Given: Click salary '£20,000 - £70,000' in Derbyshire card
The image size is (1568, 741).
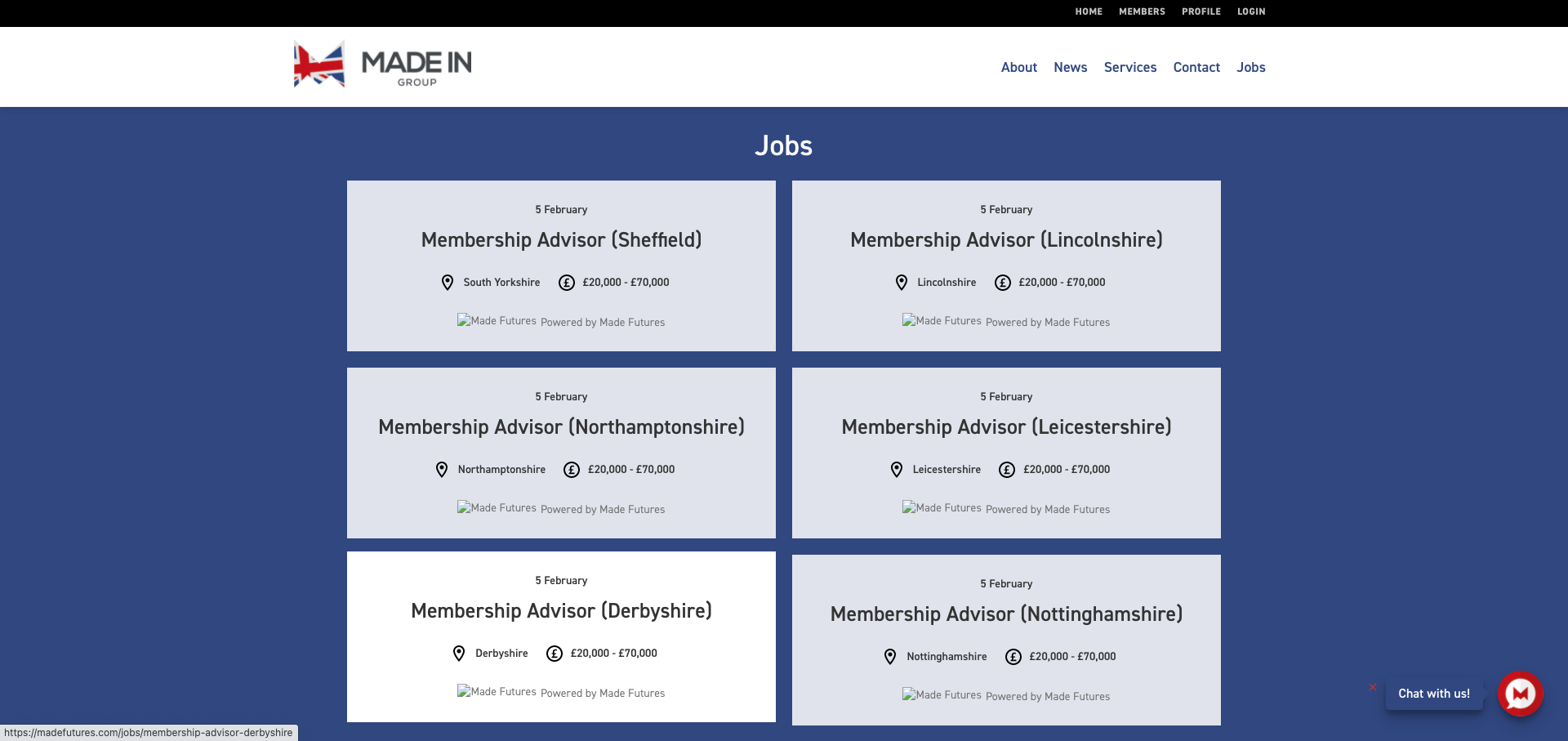Looking at the screenshot, I should tap(613, 654).
